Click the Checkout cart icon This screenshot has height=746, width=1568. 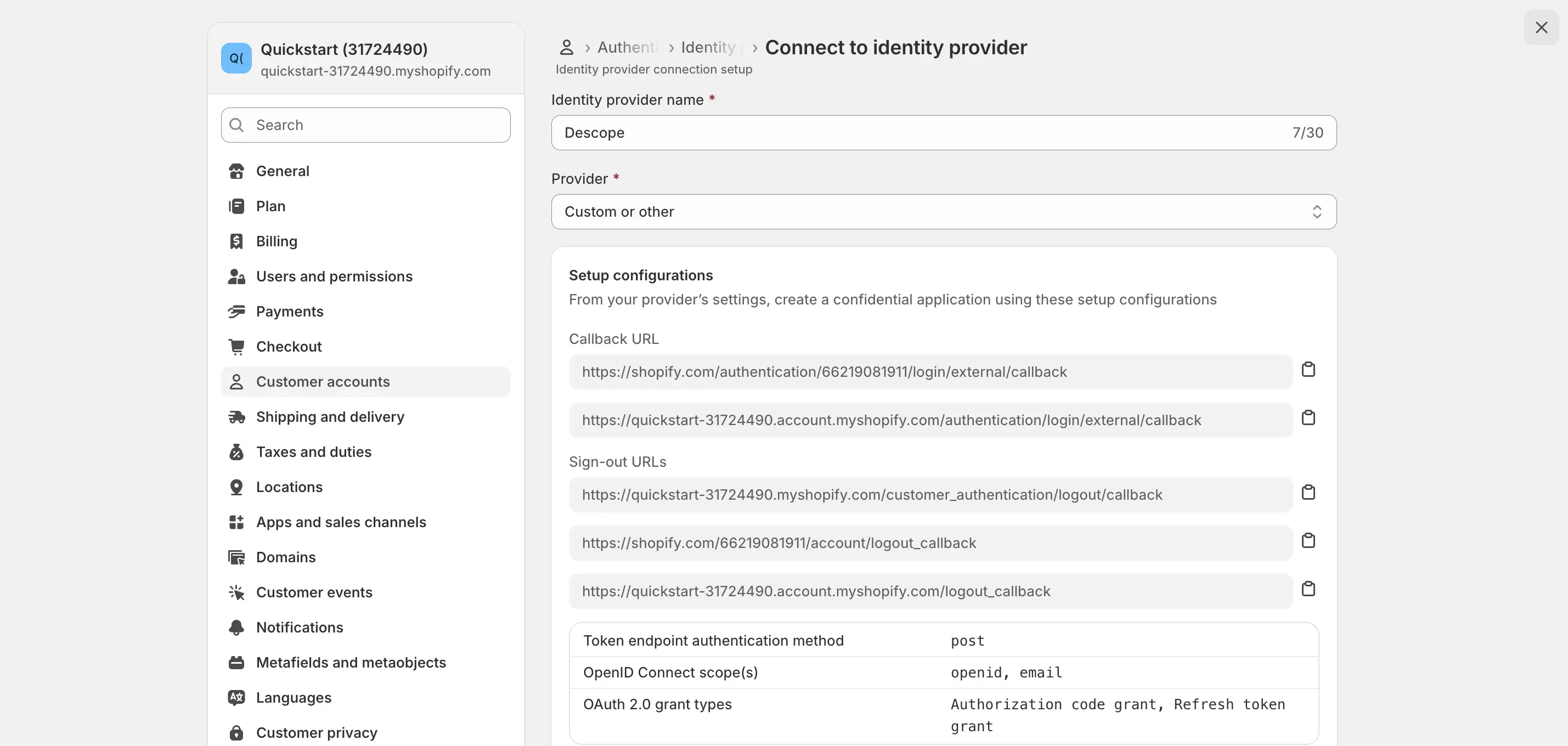click(x=236, y=347)
